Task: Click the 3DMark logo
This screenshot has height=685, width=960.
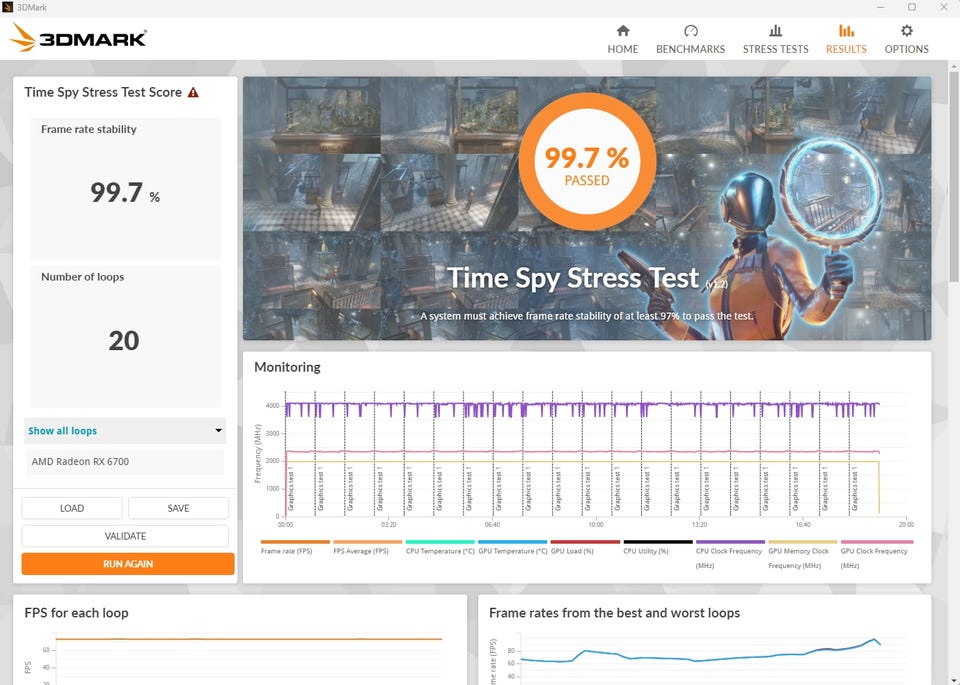Action: click(x=78, y=38)
